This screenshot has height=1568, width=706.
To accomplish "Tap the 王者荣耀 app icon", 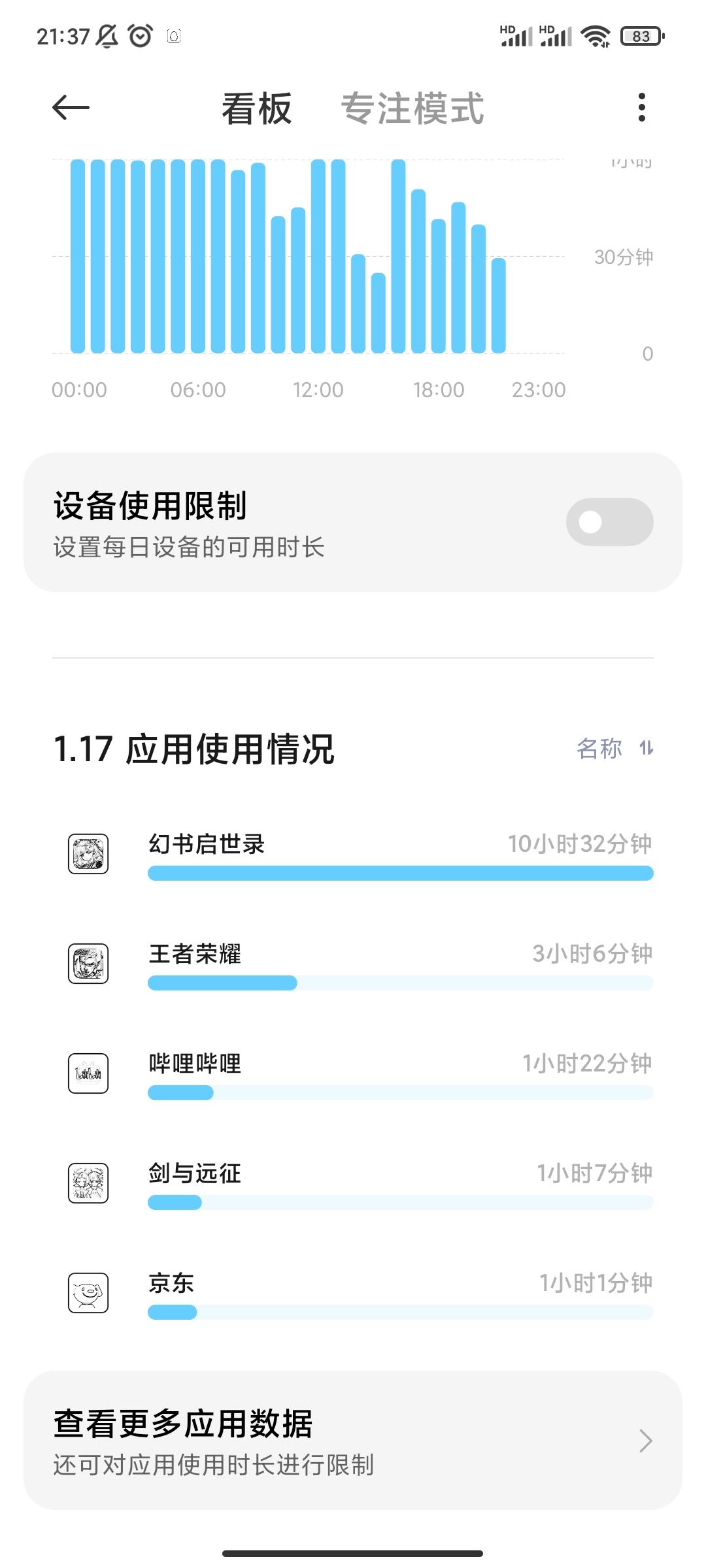I will click(88, 964).
